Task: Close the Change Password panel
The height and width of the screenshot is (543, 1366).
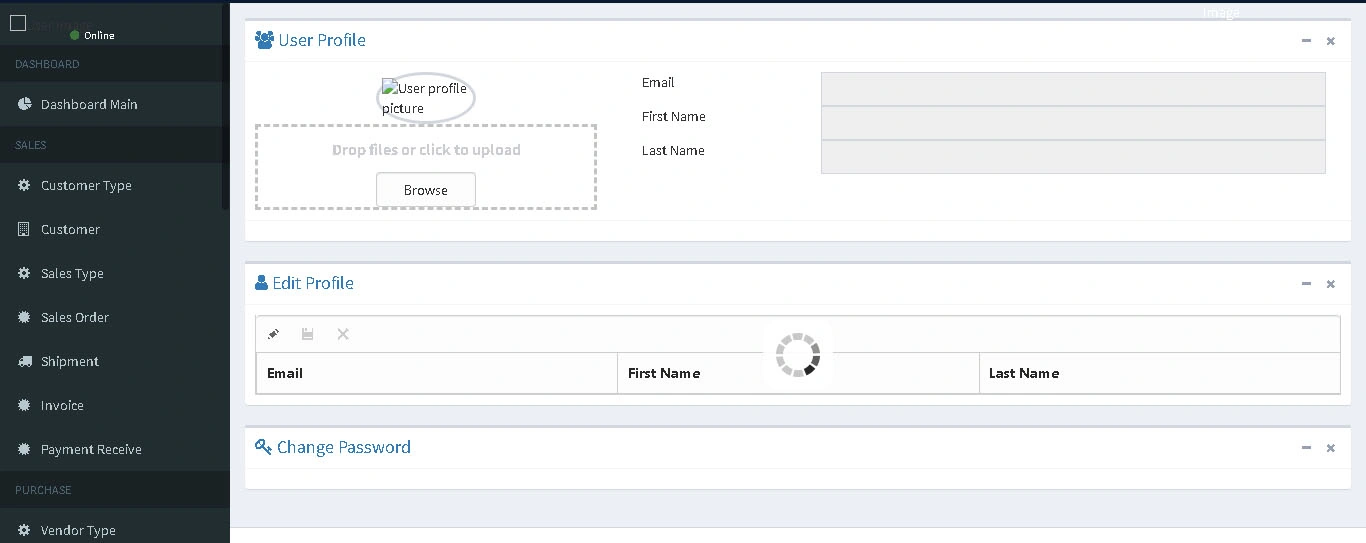Action: click(1330, 448)
